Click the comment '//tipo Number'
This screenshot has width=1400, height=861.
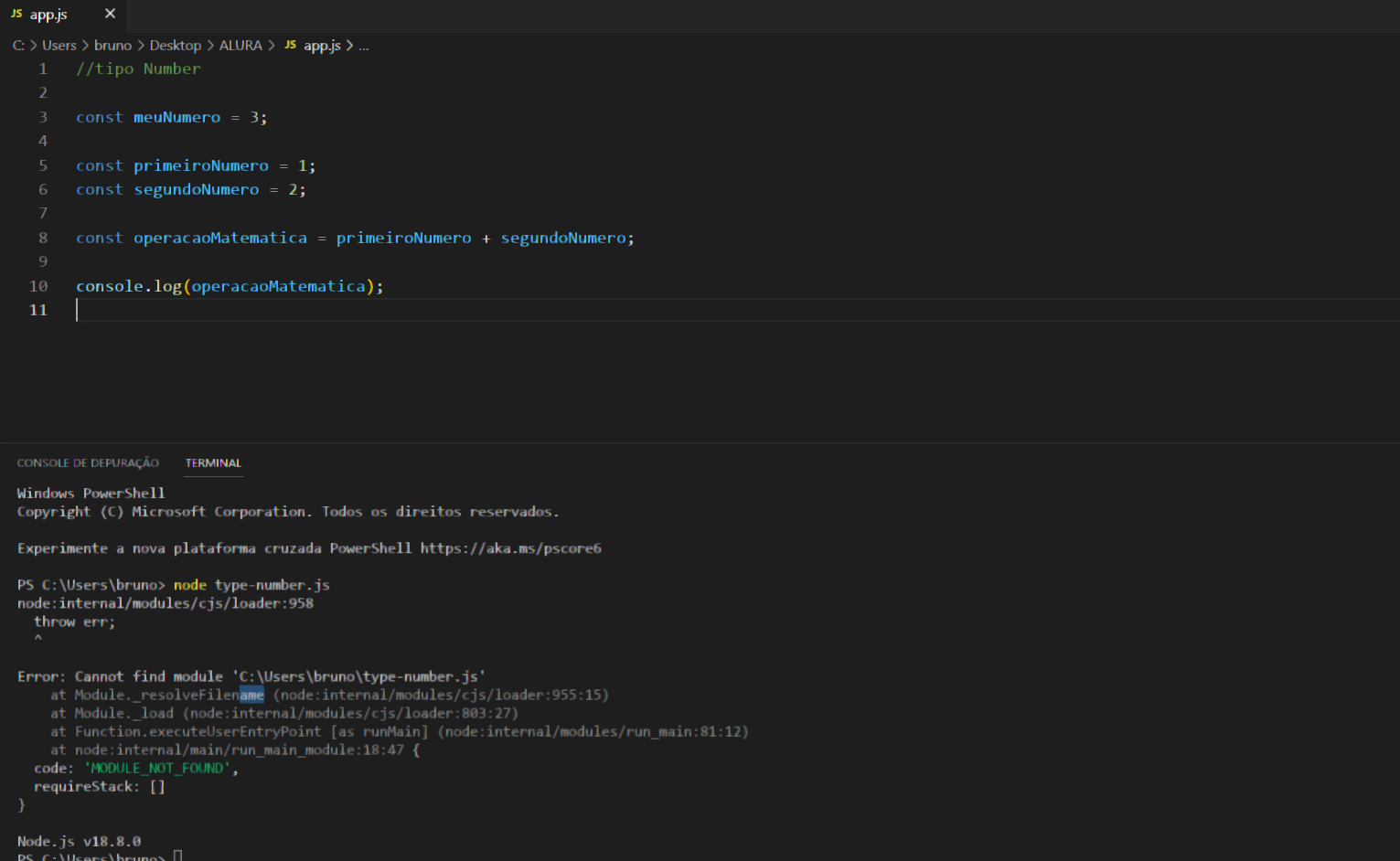138,69
